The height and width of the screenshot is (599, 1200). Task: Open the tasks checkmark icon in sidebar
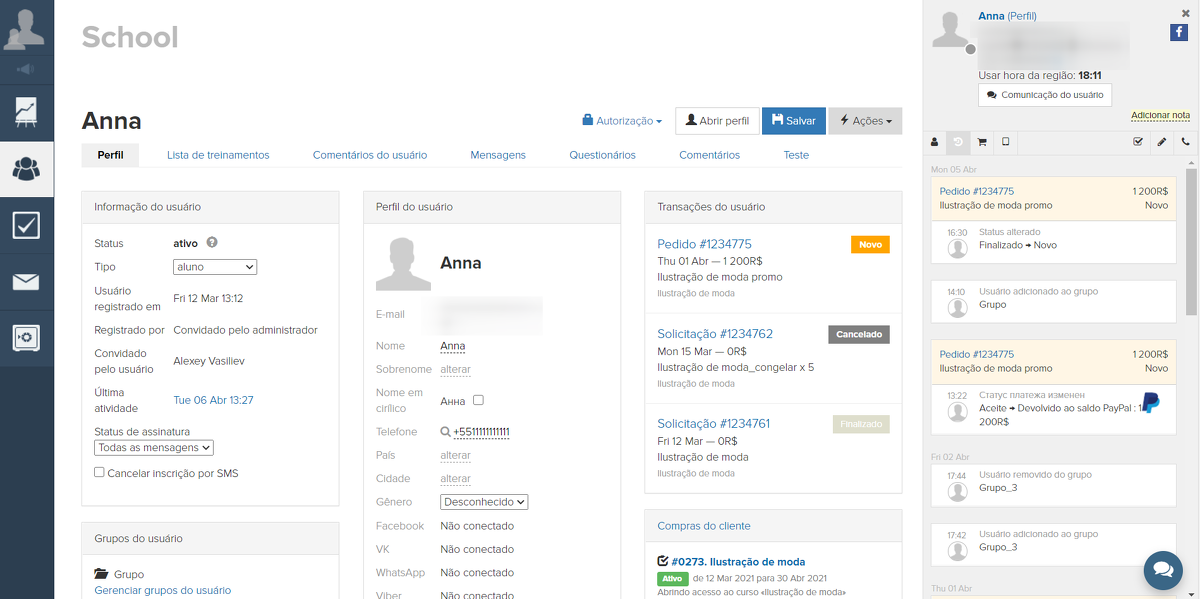[x=26, y=225]
